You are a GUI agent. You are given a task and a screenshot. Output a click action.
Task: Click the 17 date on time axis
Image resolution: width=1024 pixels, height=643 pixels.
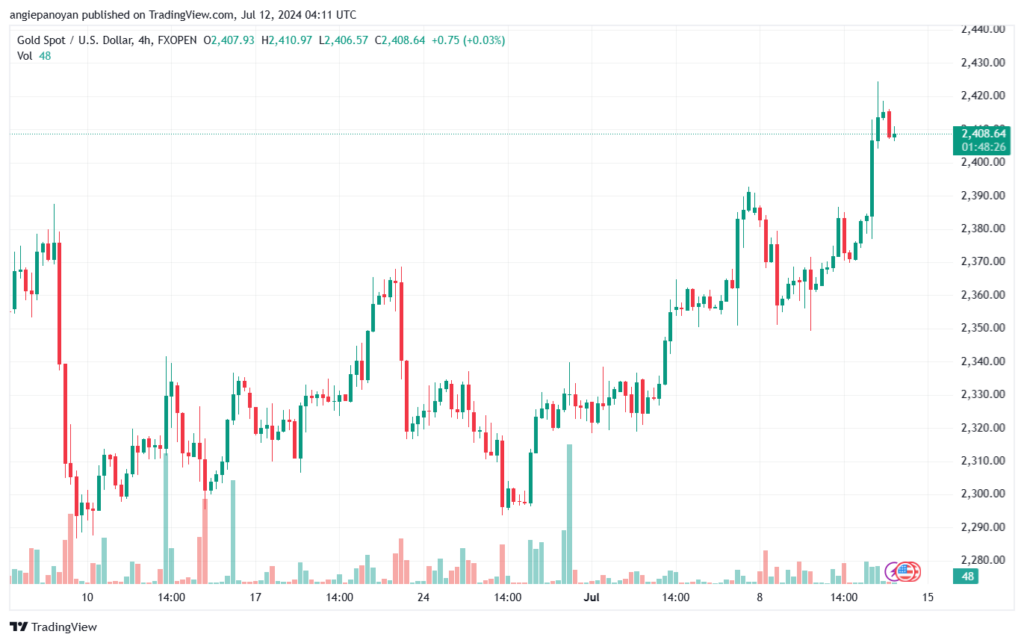tap(255, 597)
